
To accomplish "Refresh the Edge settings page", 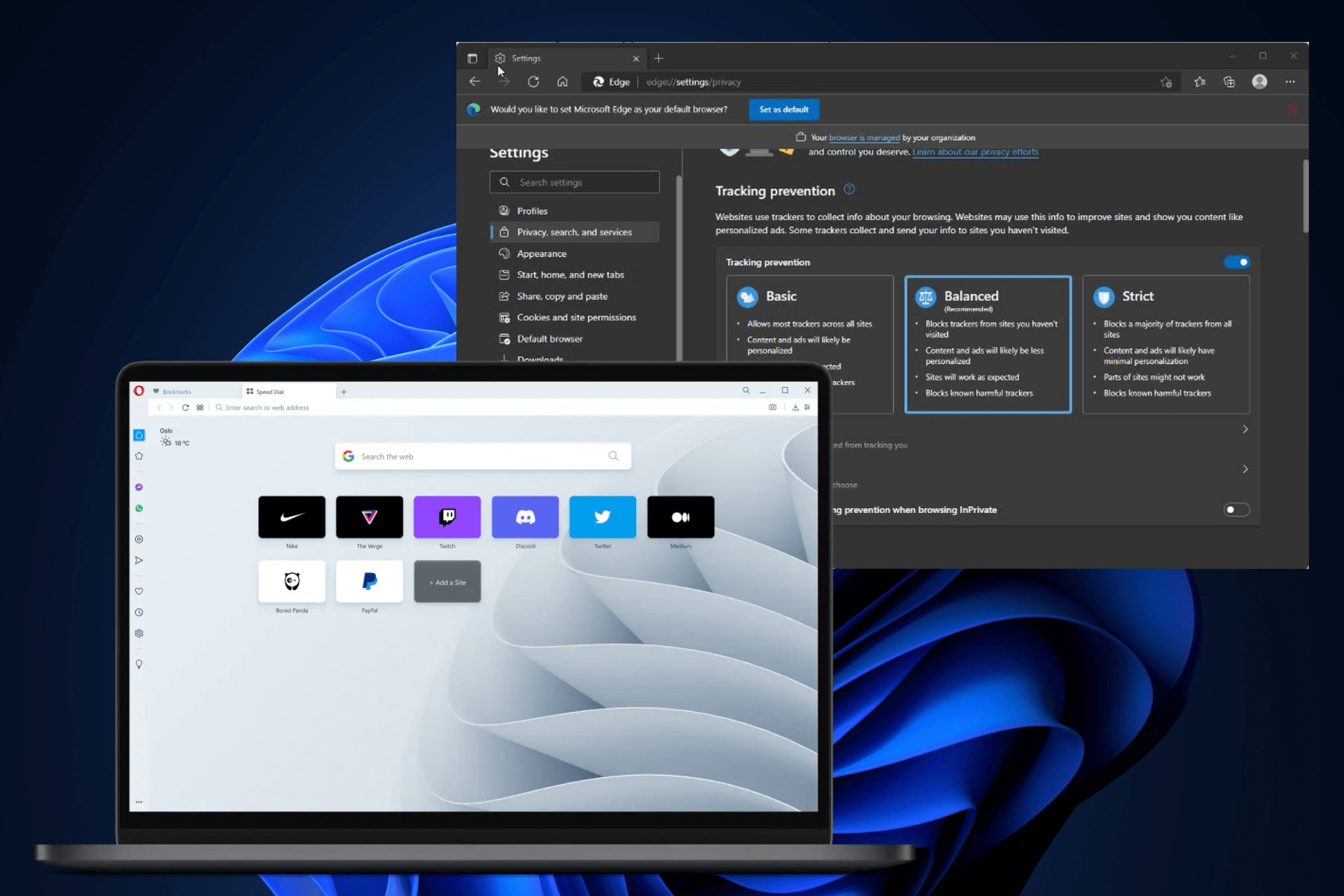I will point(533,82).
